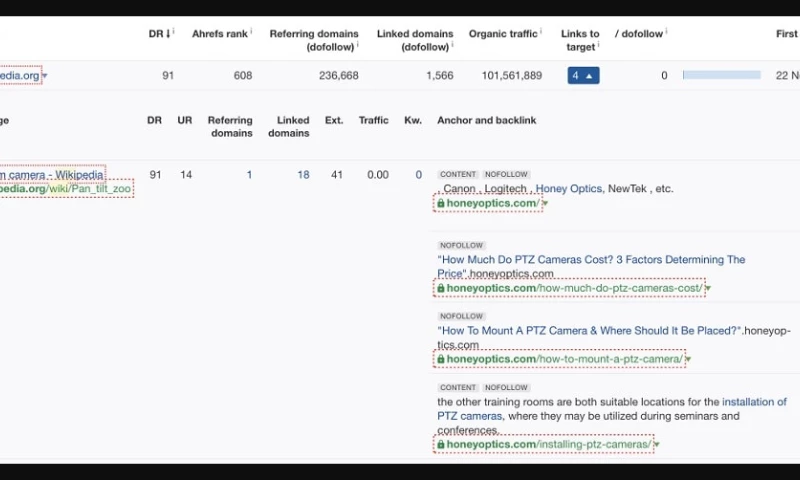Click linked domains value 18
Image resolution: width=800 pixels, height=480 pixels.
coord(303,175)
